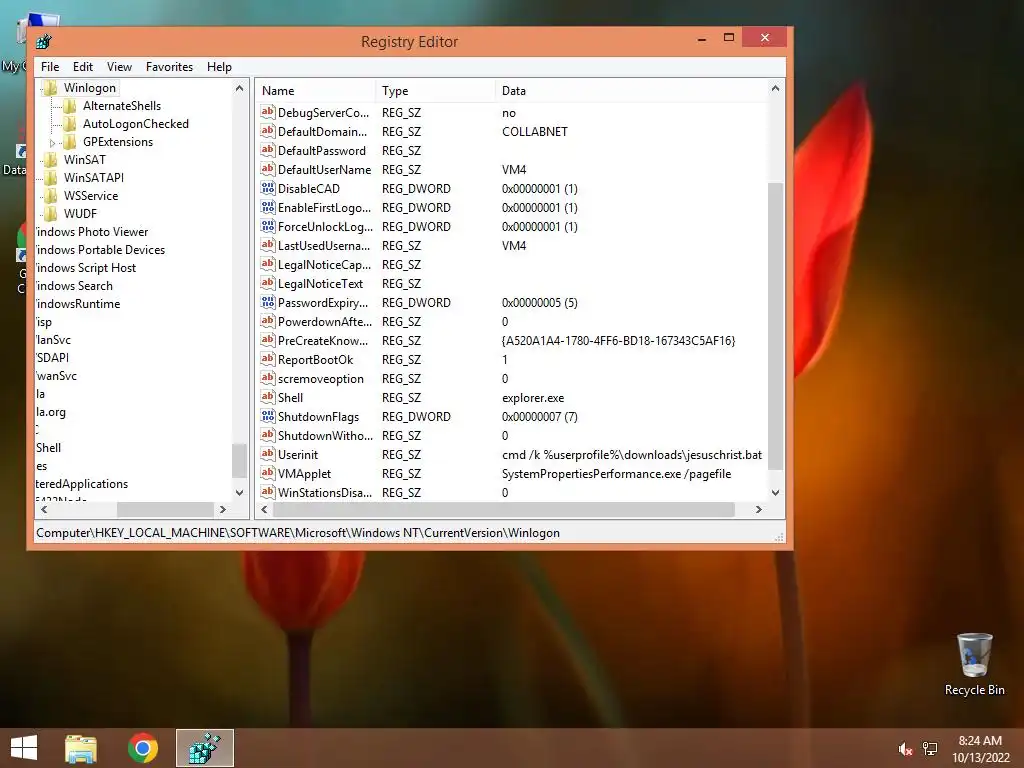This screenshot has height=768, width=1024.
Task: Click the VMApplet string value icon
Action: pos(268,472)
